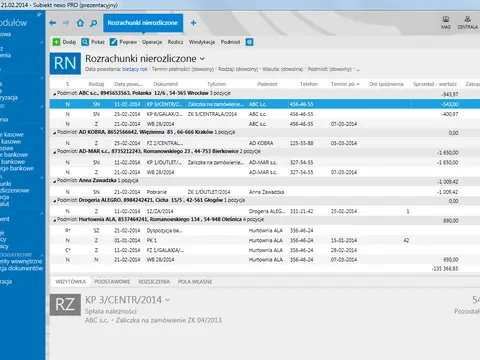The image size is (480, 360).
Task: Open the MAG warehouse icon
Action: click(446, 23)
